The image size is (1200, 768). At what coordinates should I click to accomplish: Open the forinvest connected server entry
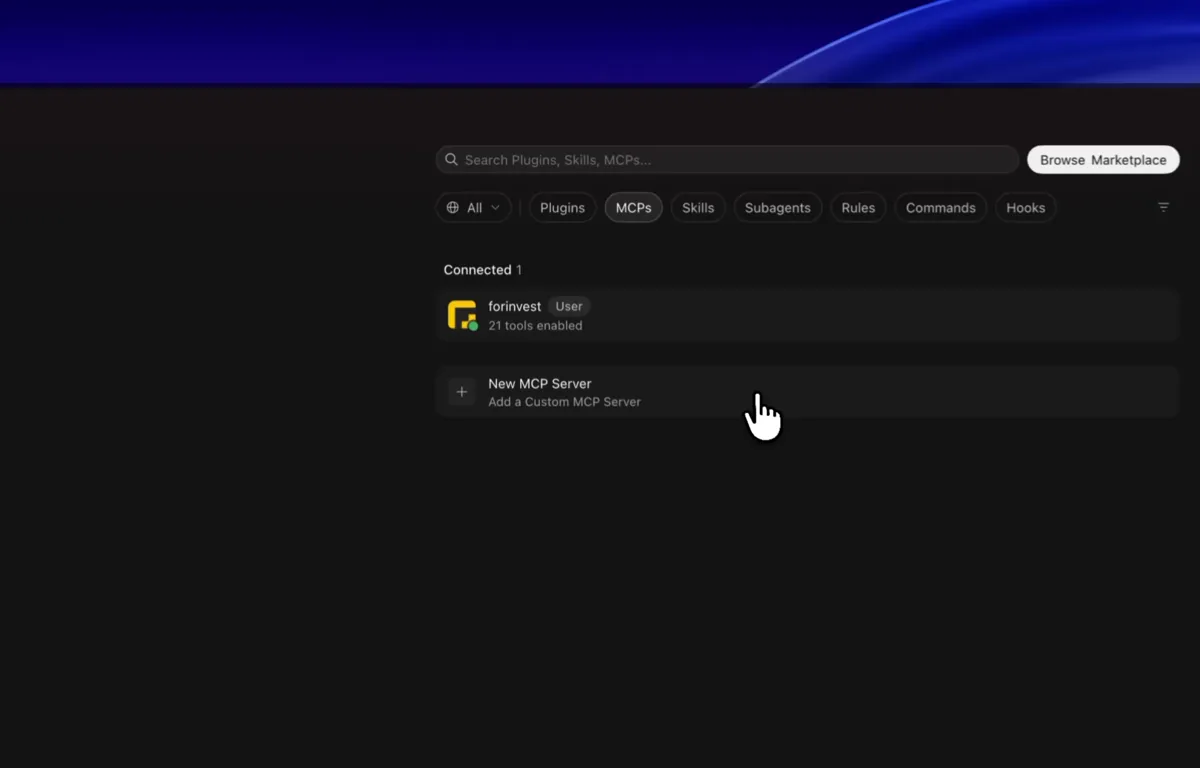click(807, 315)
